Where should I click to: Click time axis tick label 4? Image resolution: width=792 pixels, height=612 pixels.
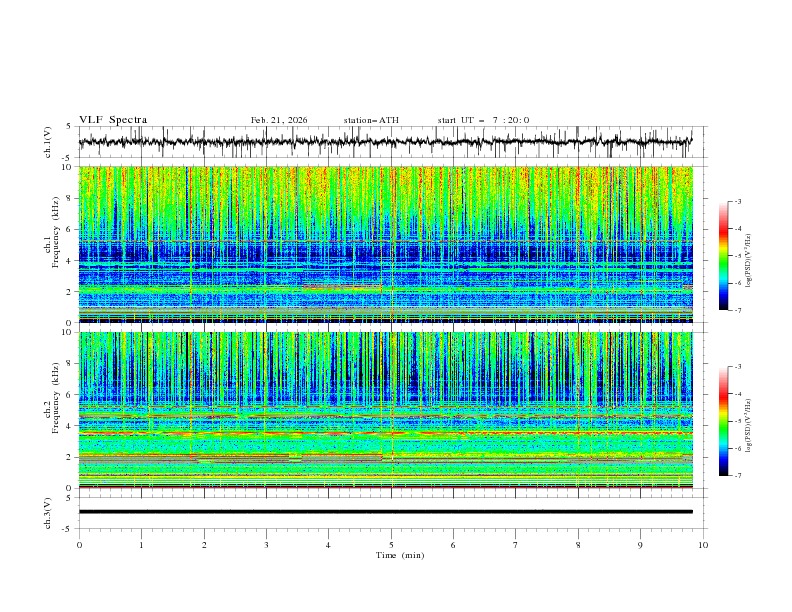click(328, 545)
